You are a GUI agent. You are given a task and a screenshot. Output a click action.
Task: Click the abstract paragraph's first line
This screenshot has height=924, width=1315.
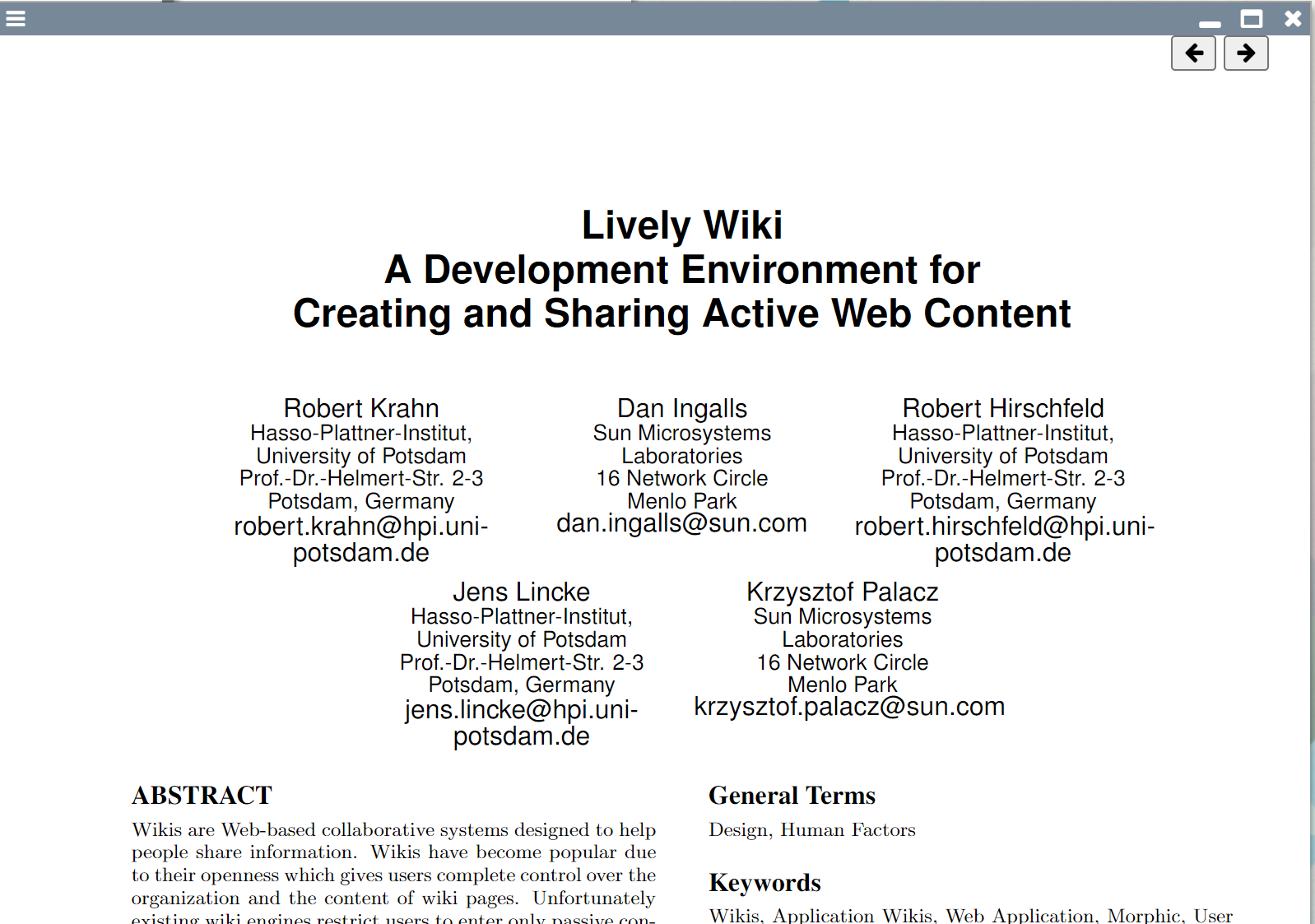click(393, 830)
